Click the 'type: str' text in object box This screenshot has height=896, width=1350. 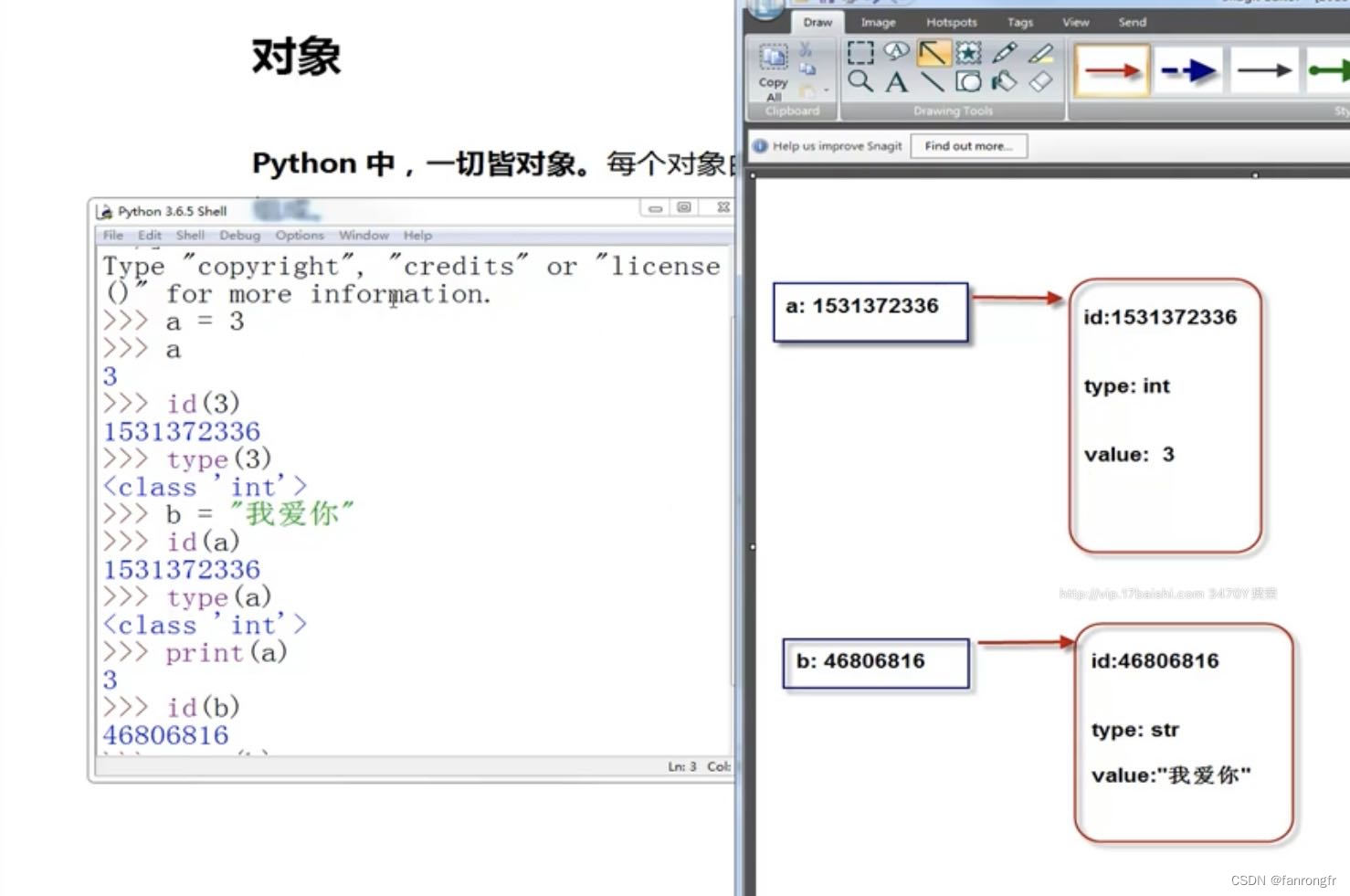coord(1134,730)
